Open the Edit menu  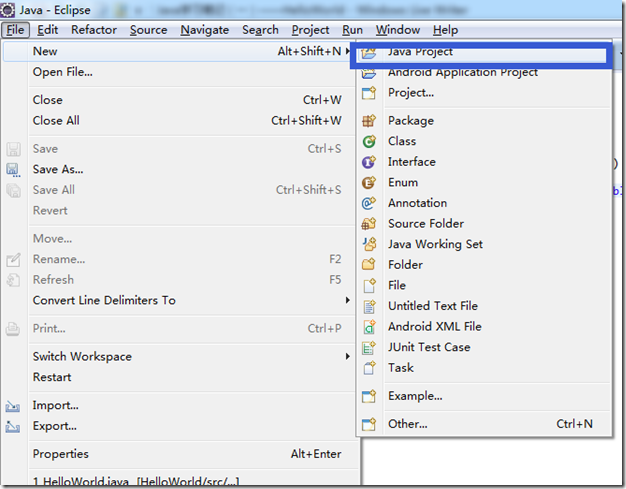48,30
